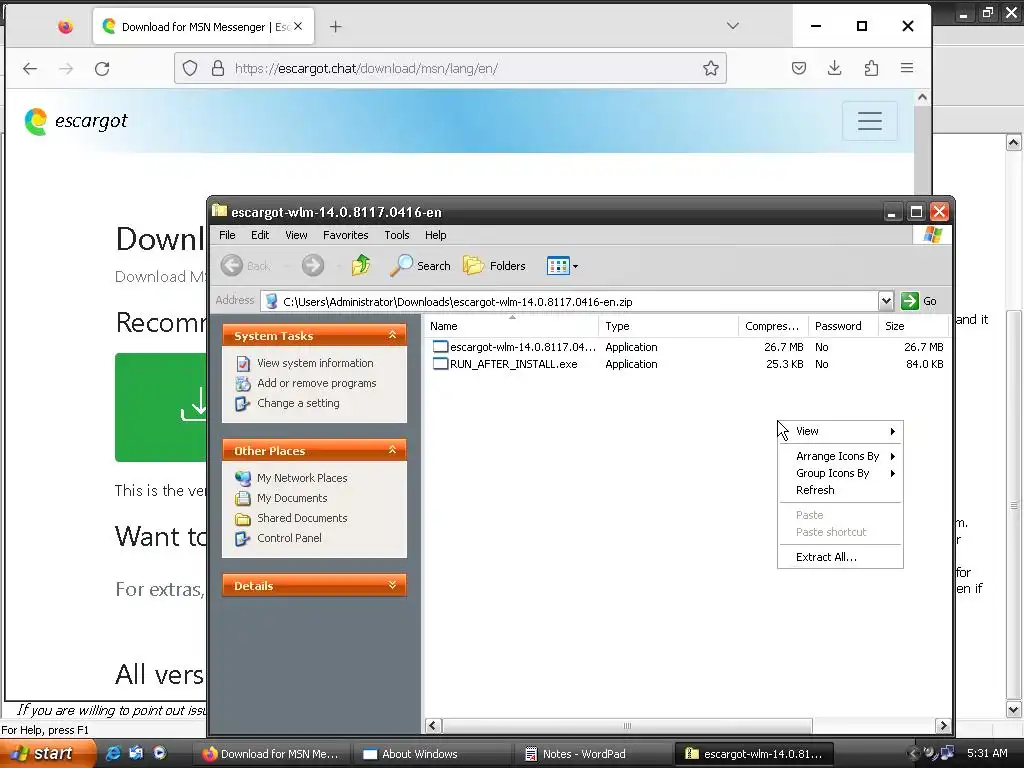The width and height of the screenshot is (1024, 768).
Task: Open My Network Places
Action: click(x=302, y=478)
